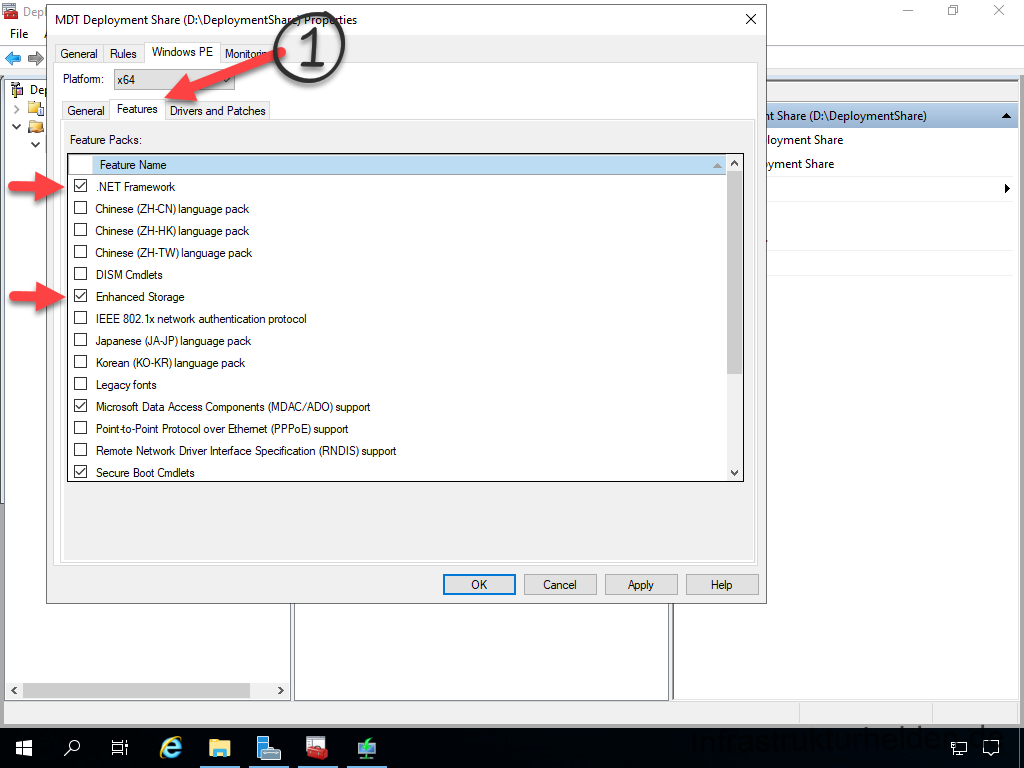Uncheck the .NET Framework feature pack
This screenshot has height=768, width=1024.
click(x=80, y=186)
